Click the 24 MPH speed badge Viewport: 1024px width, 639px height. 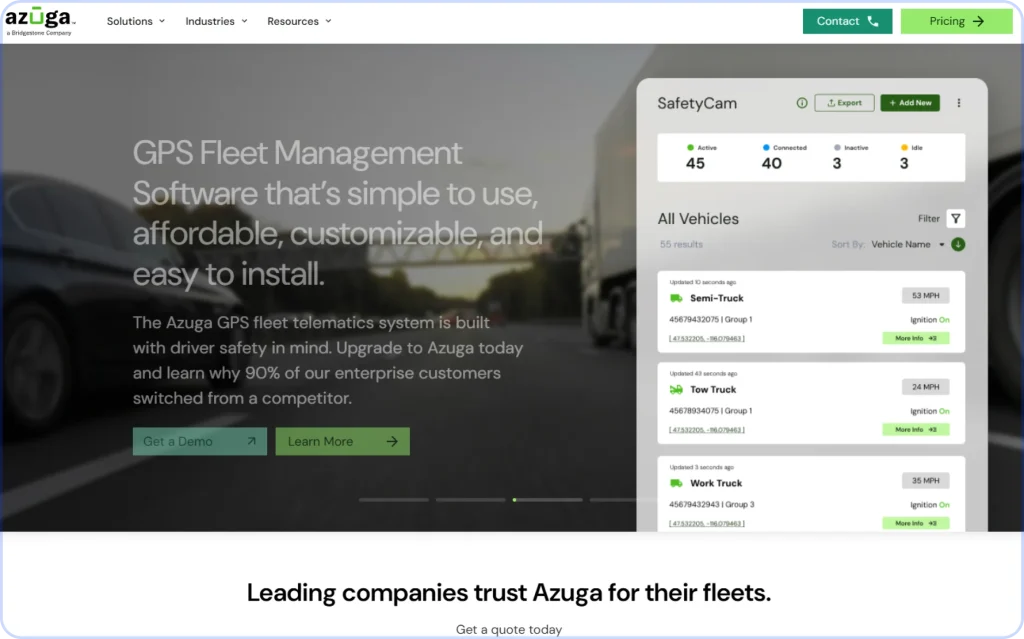point(925,387)
